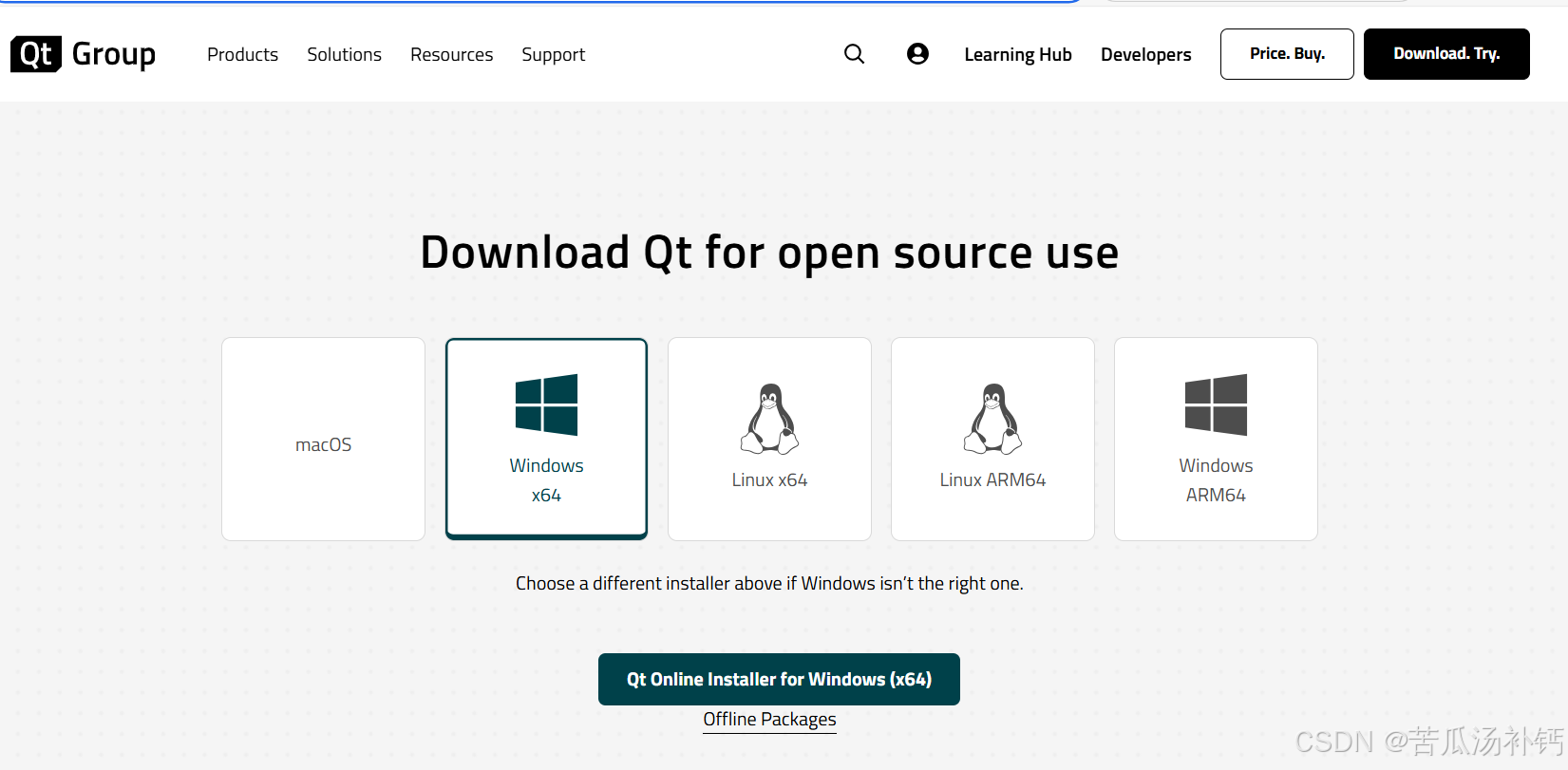Click the Price. Buy. button
The image size is (1568, 770).
(1287, 54)
